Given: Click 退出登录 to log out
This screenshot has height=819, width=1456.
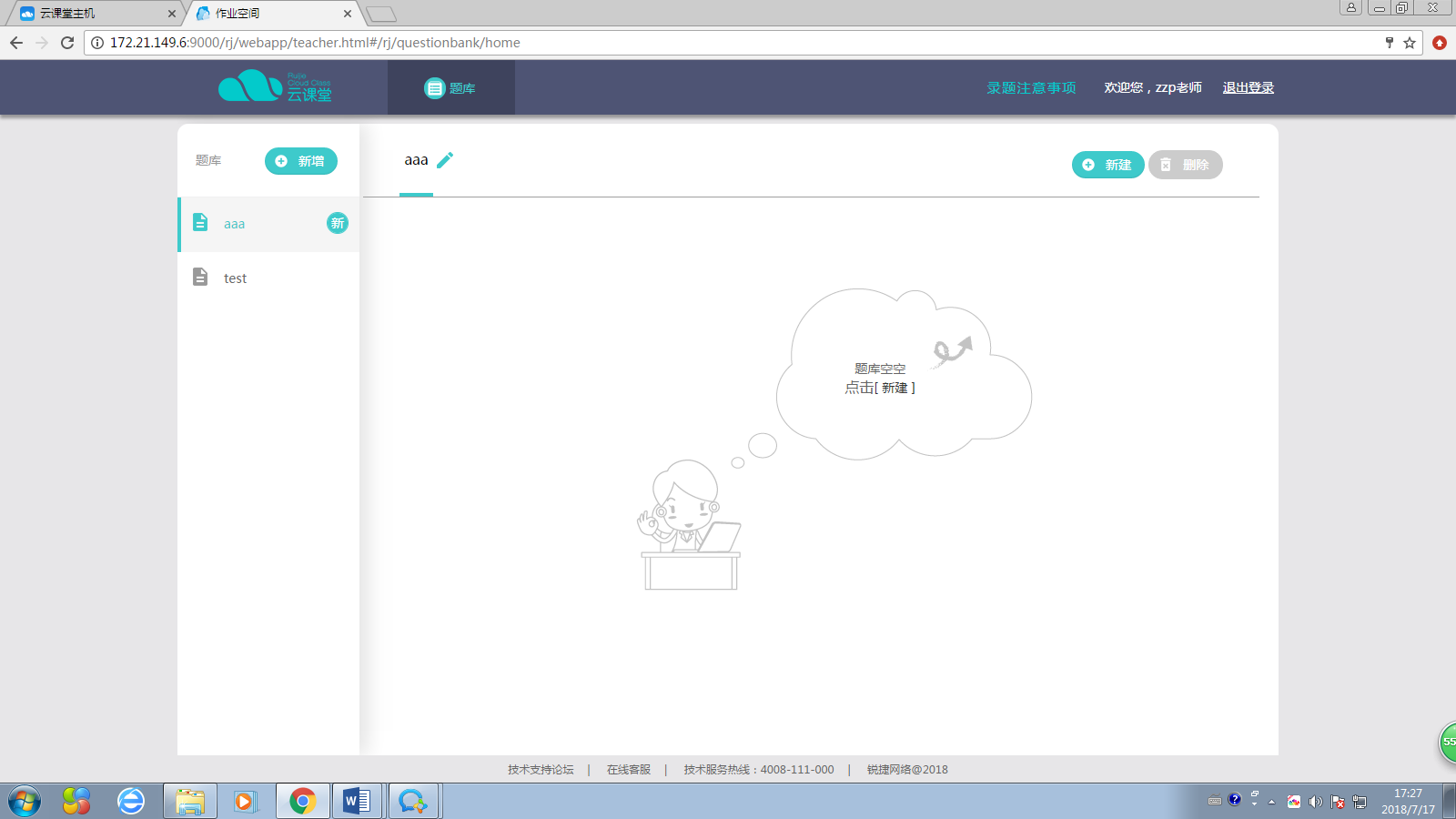Looking at the screenshot, I should click(1248, 88).
